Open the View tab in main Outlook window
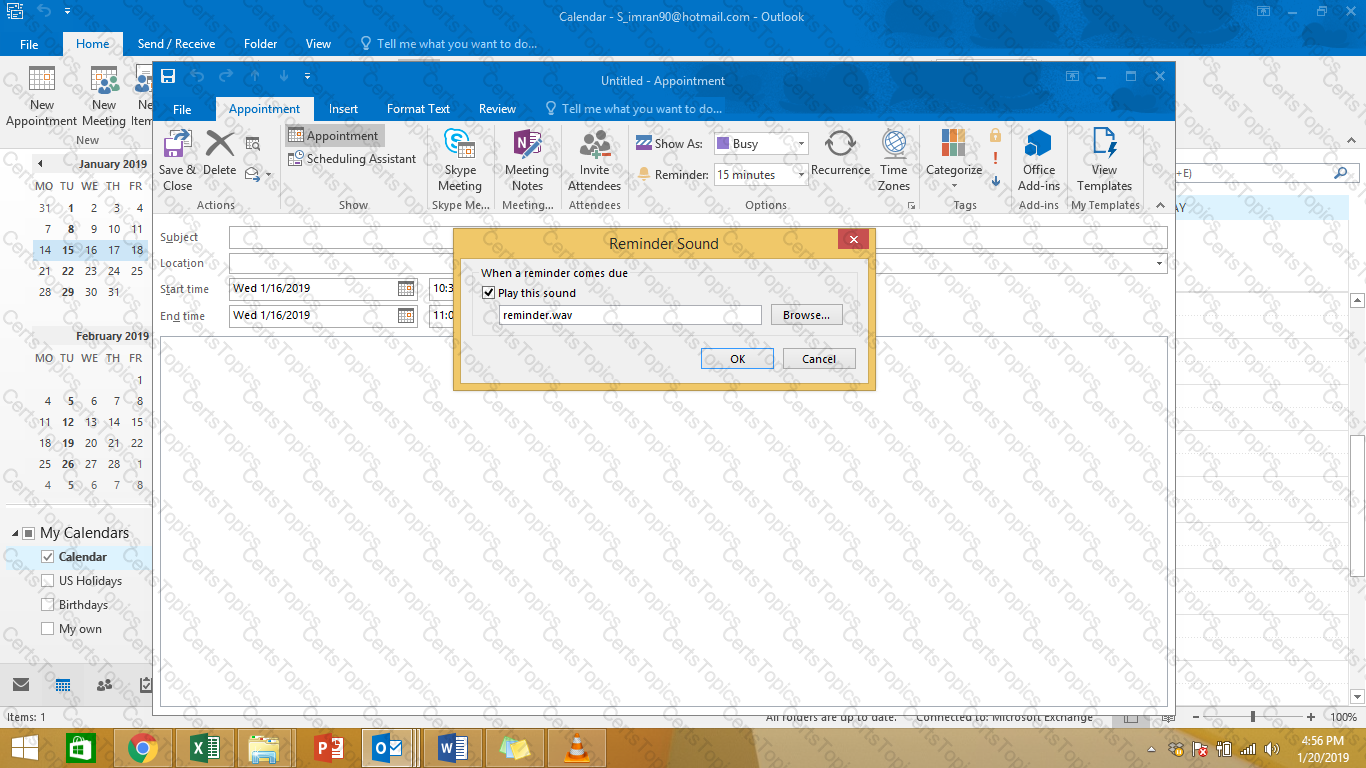The height and width of the screenshot is (768, 1366). pyautogui.click(x=318, y=44)
